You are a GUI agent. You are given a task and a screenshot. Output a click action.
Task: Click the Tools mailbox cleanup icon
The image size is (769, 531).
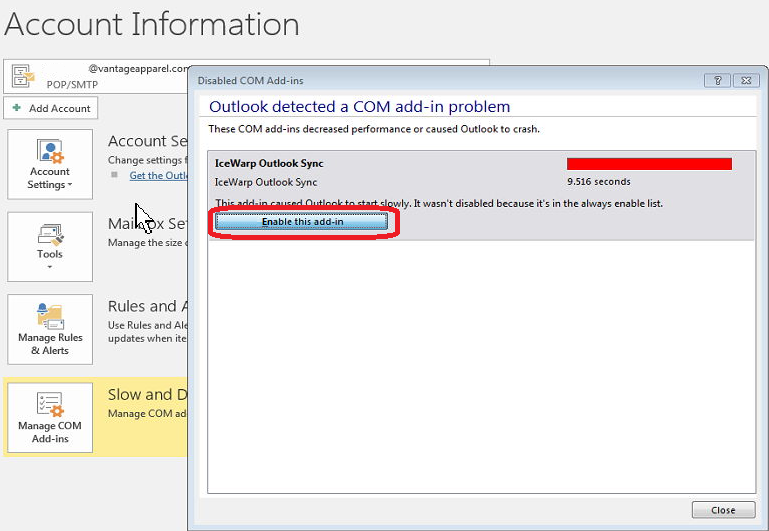[50, 235]
